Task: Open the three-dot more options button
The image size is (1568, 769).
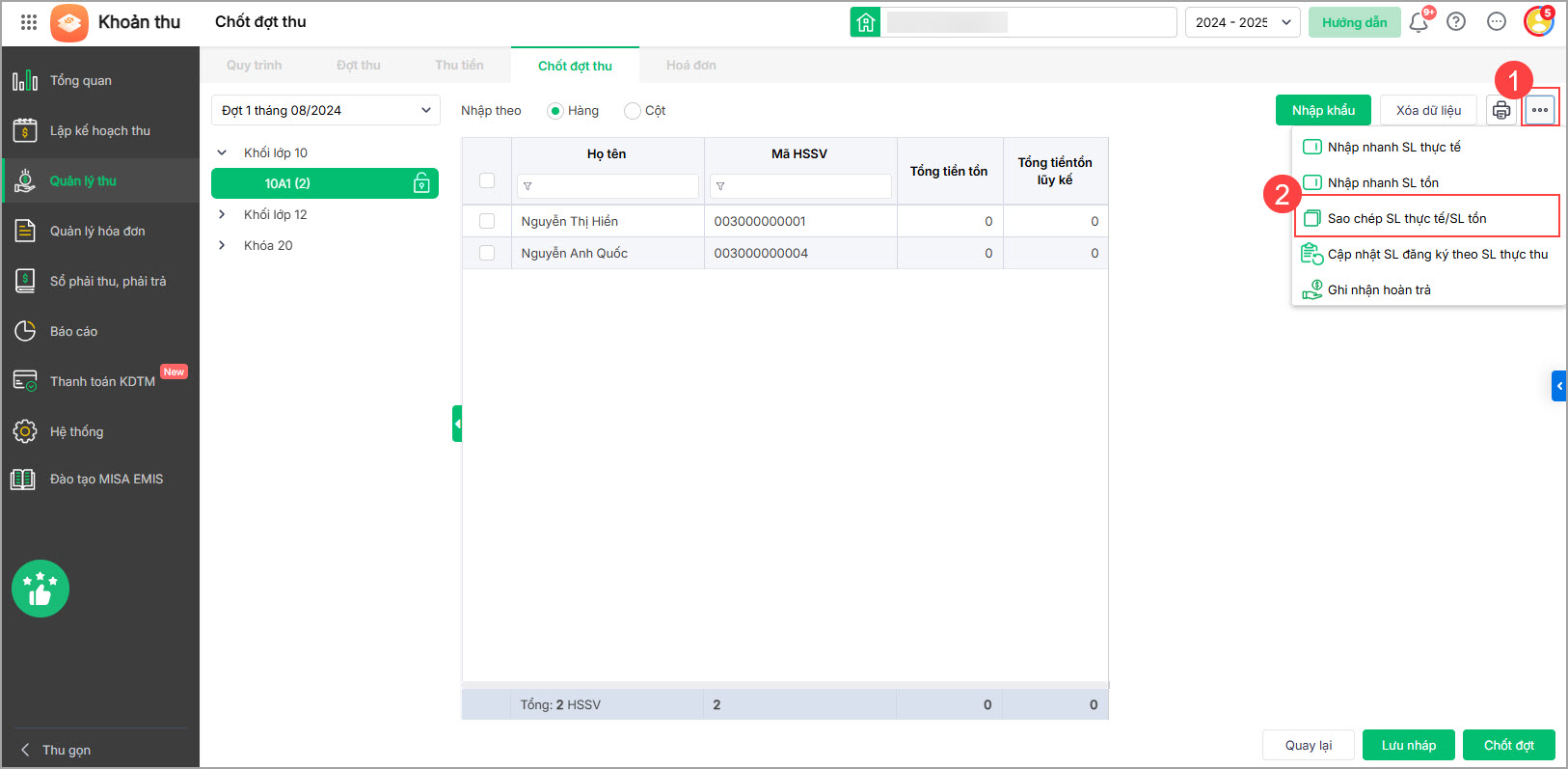Action: (x=1540, y=110)
